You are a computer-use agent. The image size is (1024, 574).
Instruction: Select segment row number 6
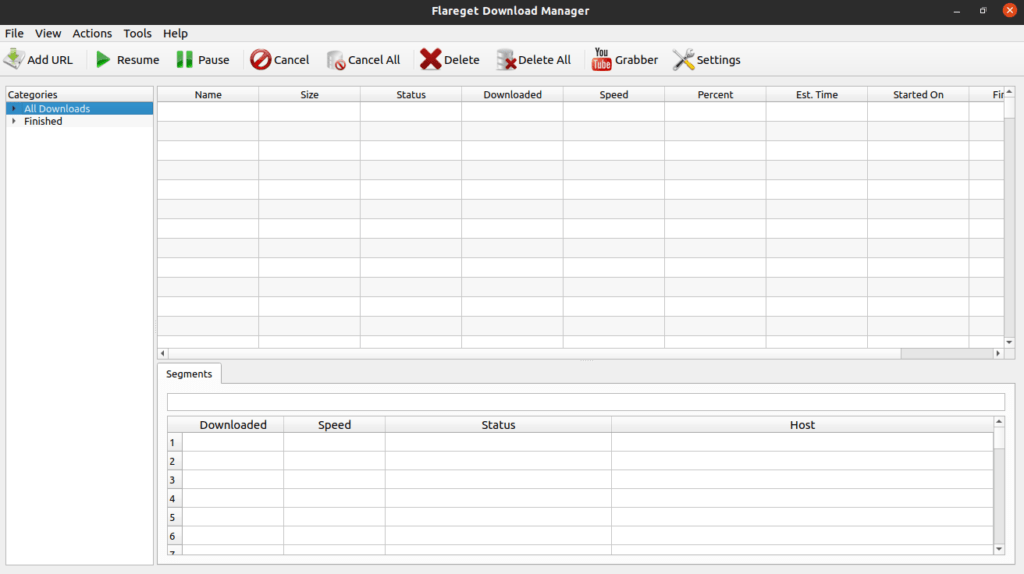point(174,536)
